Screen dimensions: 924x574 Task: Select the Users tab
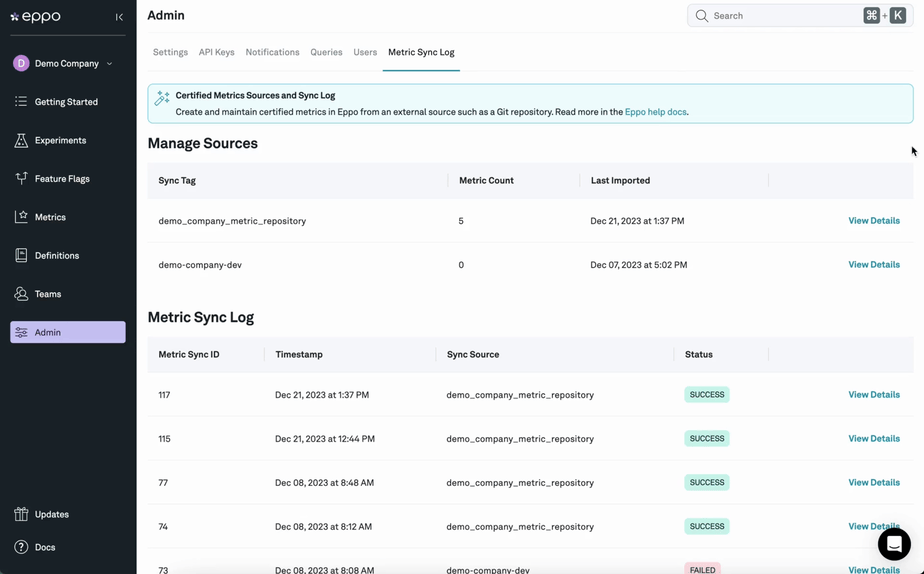click(365, 52)
